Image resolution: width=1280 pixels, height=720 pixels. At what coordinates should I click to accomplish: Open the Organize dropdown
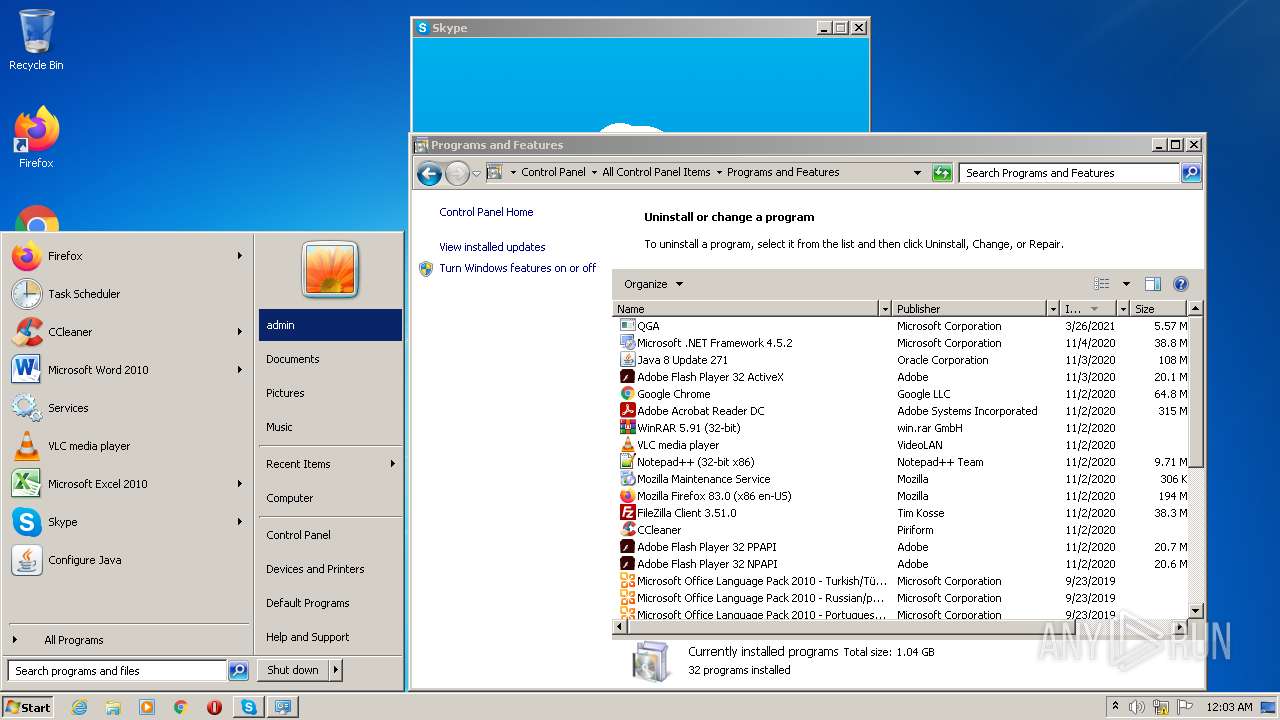click(x=654, y=284)
